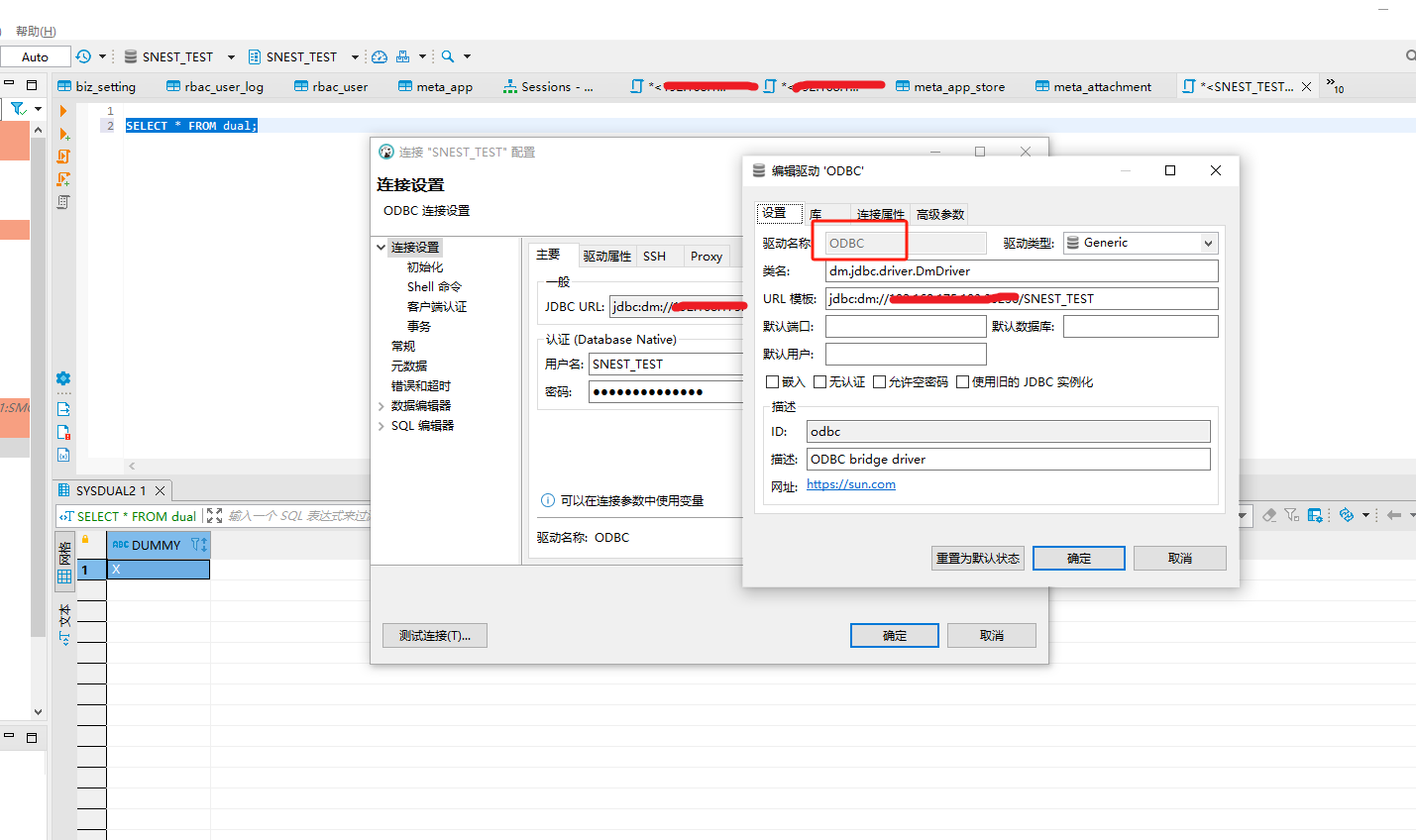Screen dimensions: 1416x840
Task: Open the explain execution plan icon
Action: pos(63,202)
